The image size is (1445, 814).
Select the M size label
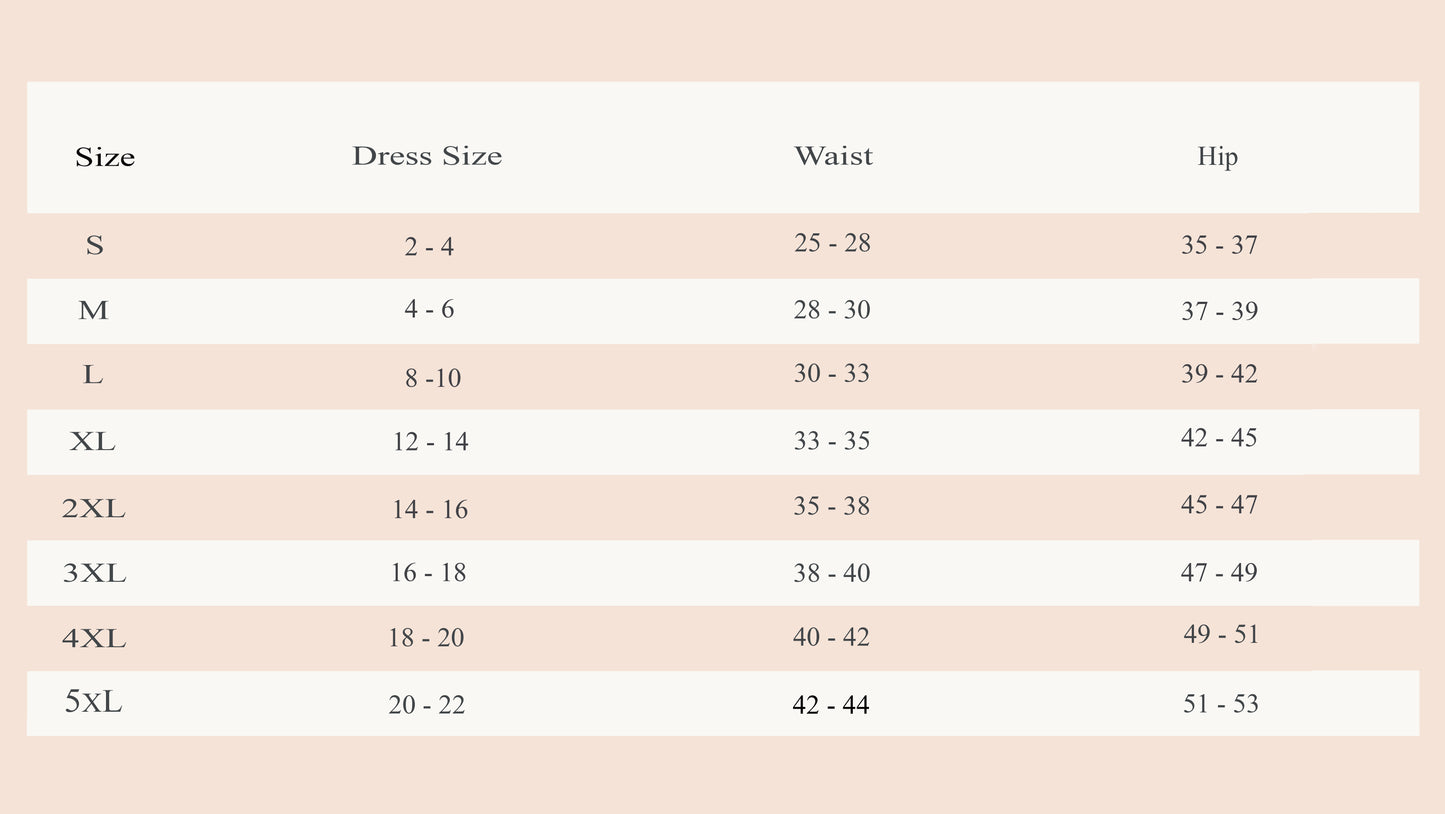(93, 311)
